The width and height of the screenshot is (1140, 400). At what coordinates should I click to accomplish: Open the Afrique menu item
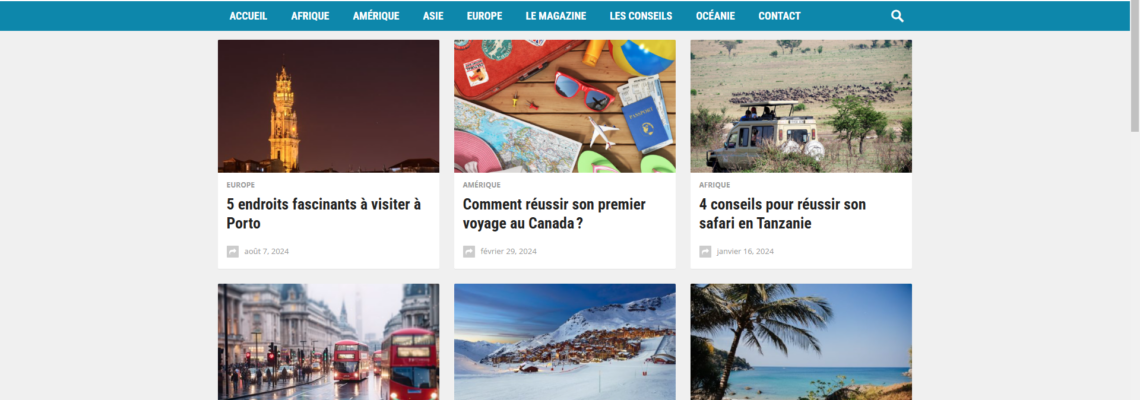pyautogui.click(x=310, y=16)
